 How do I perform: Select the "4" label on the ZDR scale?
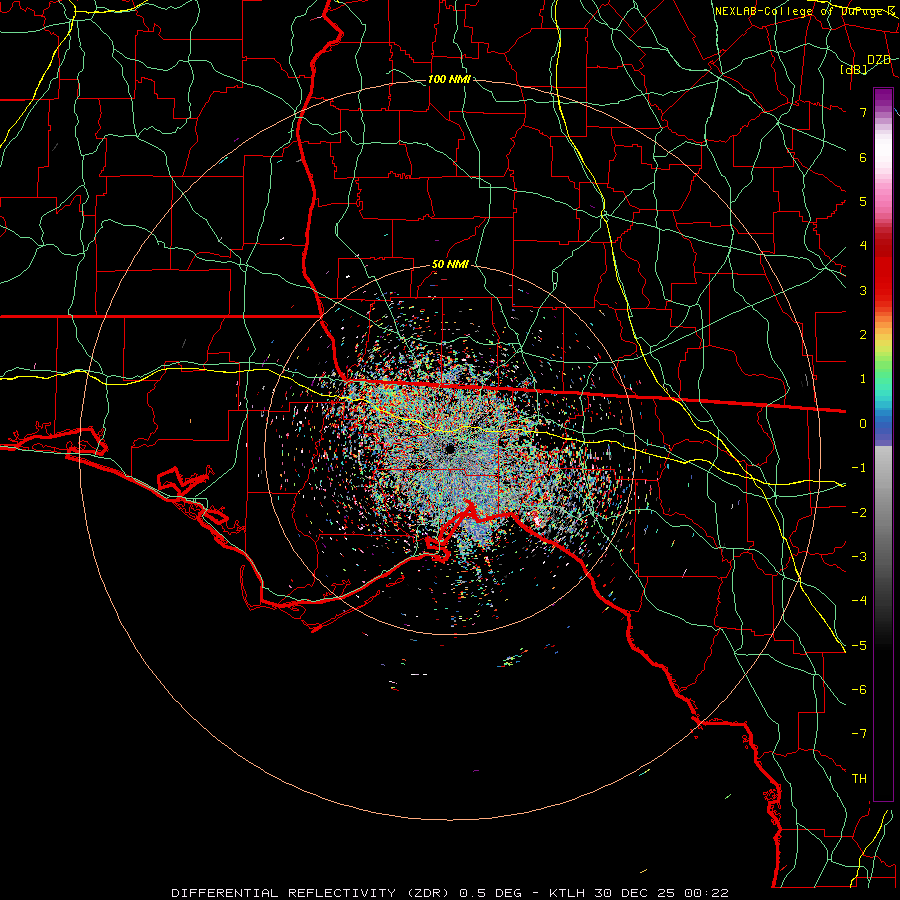coord(863,246)
